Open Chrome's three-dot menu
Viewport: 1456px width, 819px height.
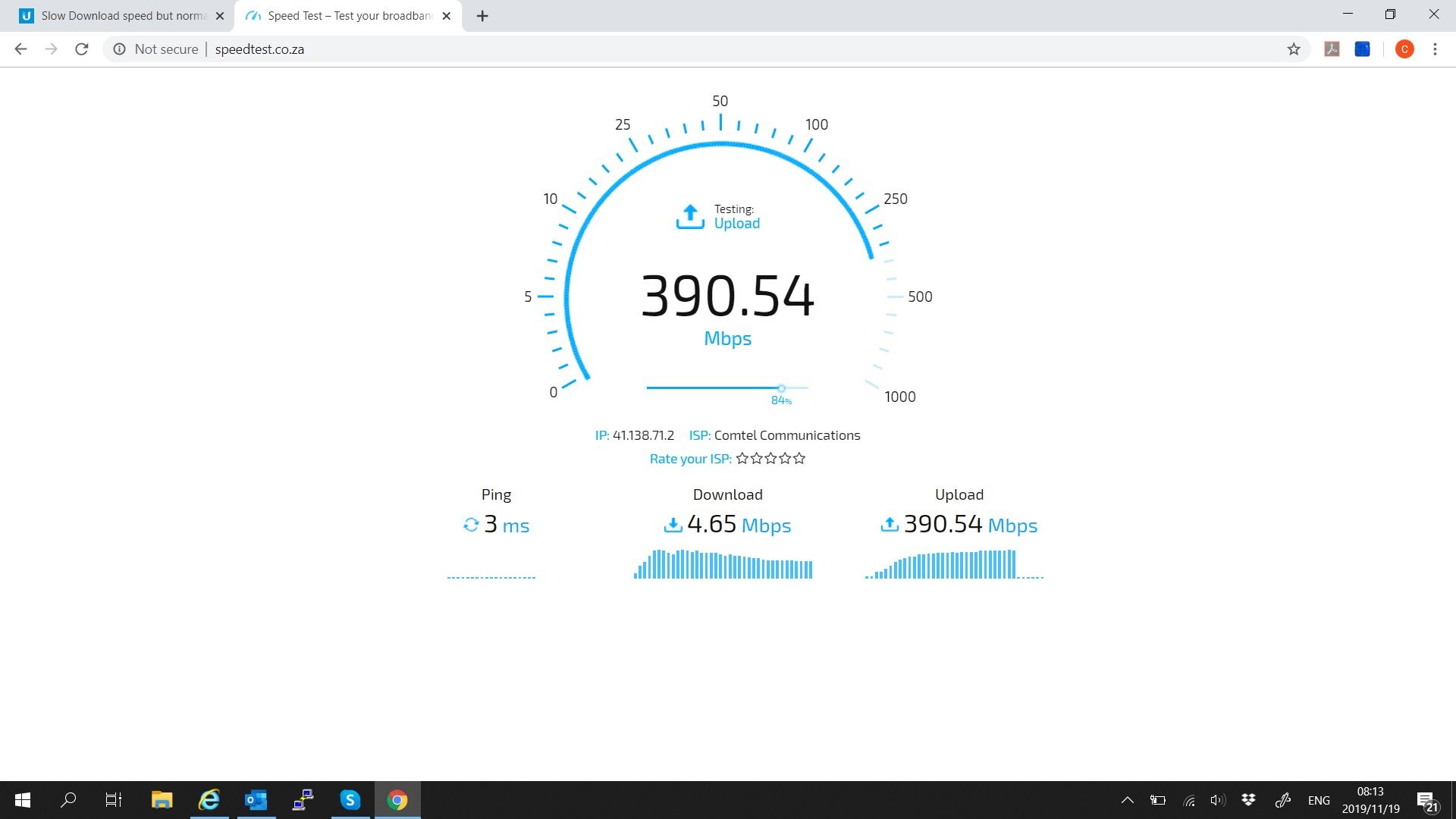click(x=1435, y=49)
